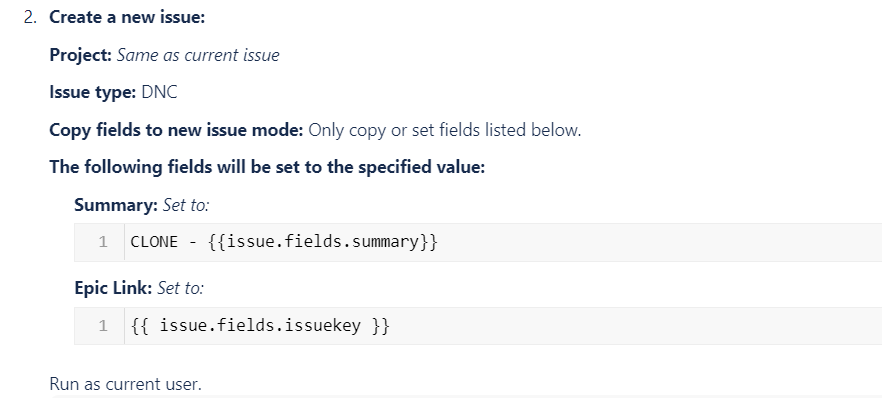Click the 'Create a new issue:' heading
Screen dimensions: 882x398
[x=127, y=17]
